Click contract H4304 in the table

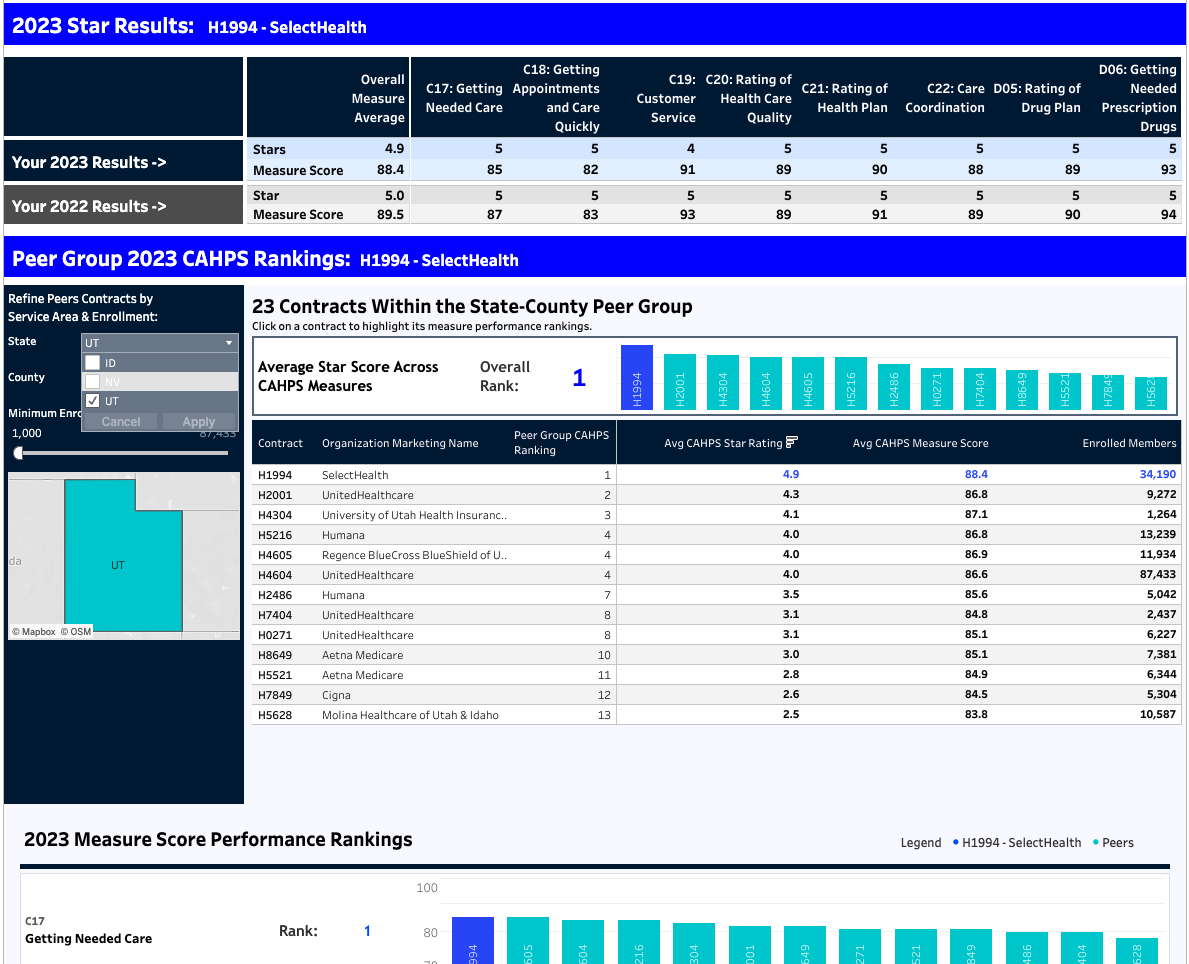275,515
